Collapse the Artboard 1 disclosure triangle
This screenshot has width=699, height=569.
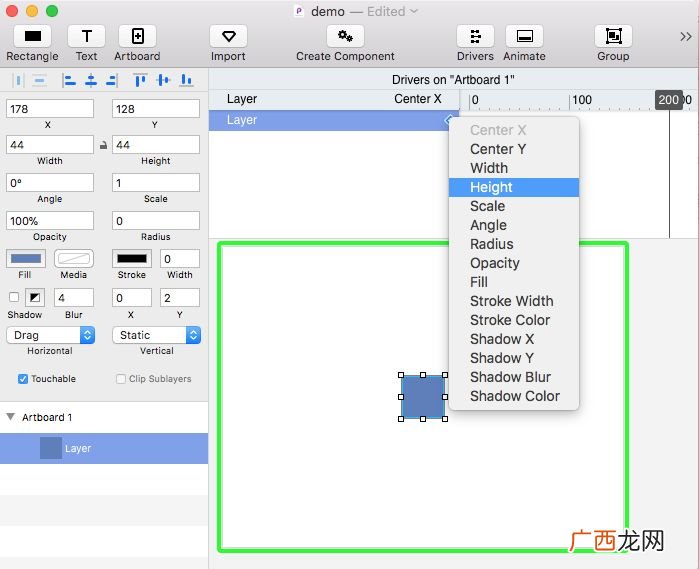11,416
